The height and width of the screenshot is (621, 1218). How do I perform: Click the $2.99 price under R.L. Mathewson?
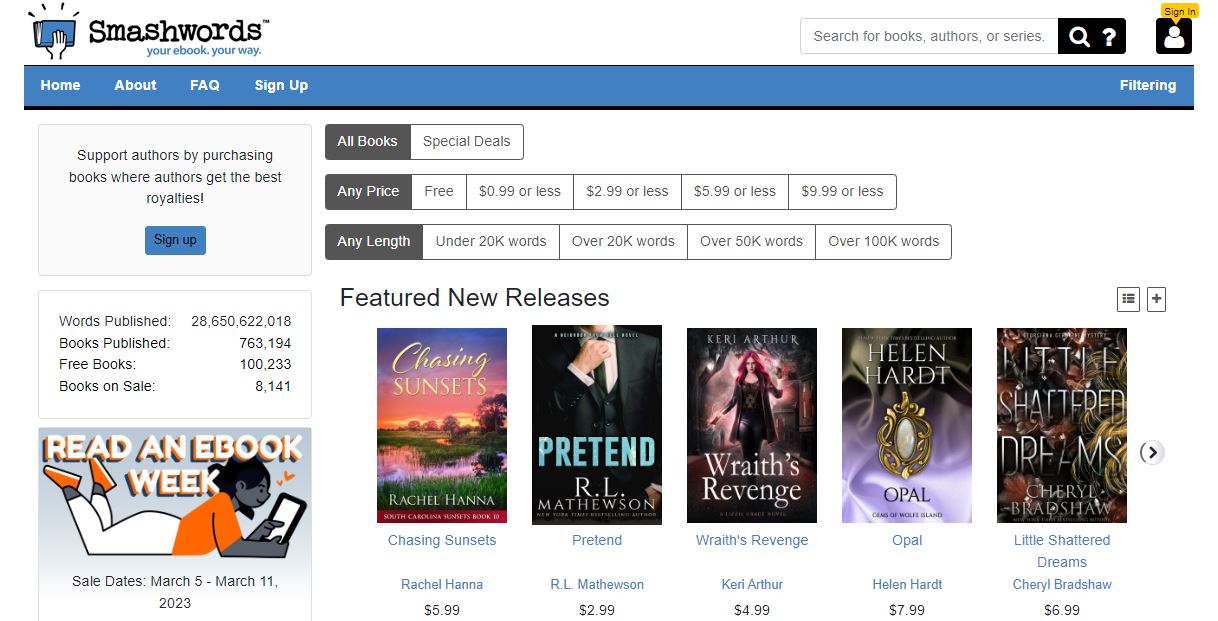[x=597, y=610]
